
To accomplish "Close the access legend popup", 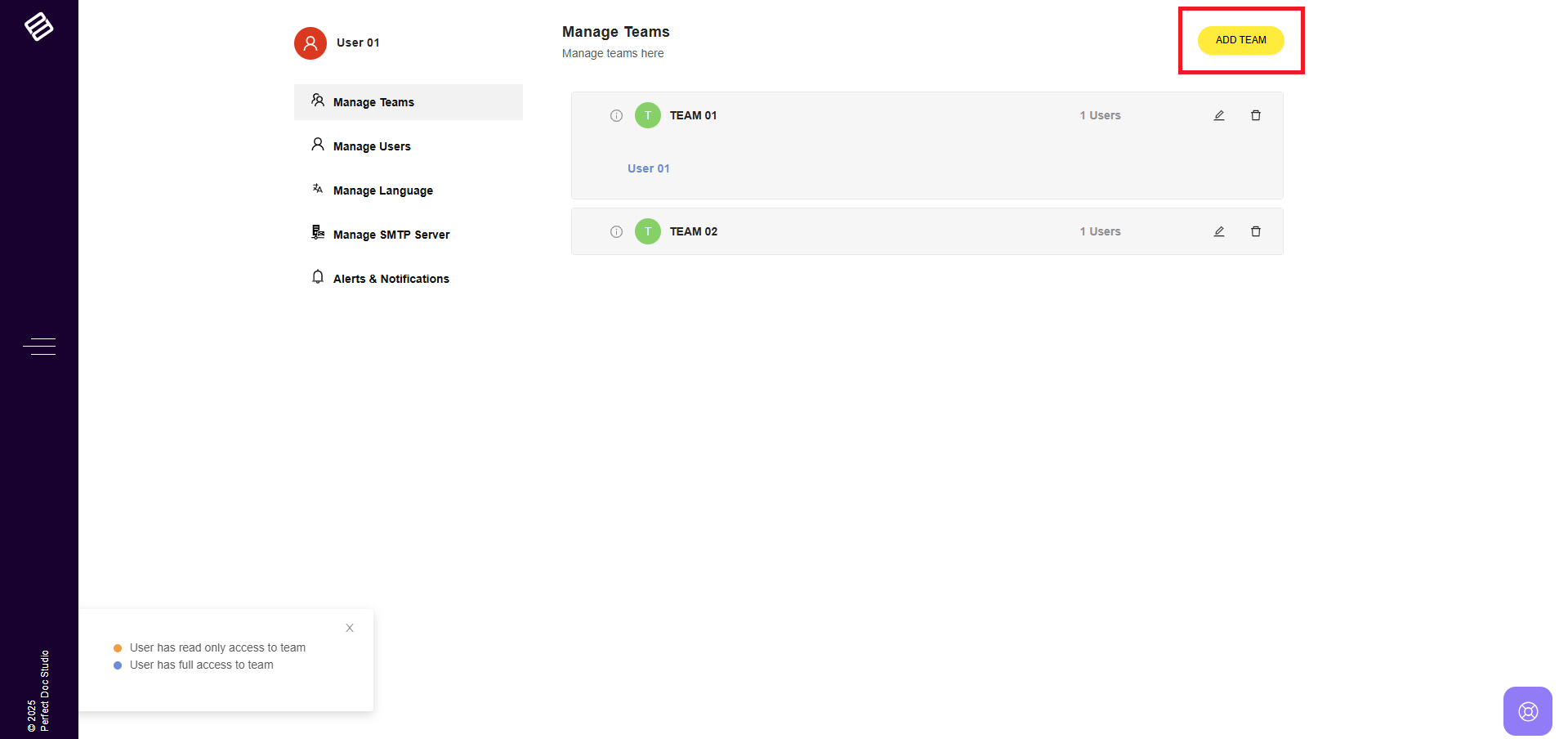I will coord(350,628).
